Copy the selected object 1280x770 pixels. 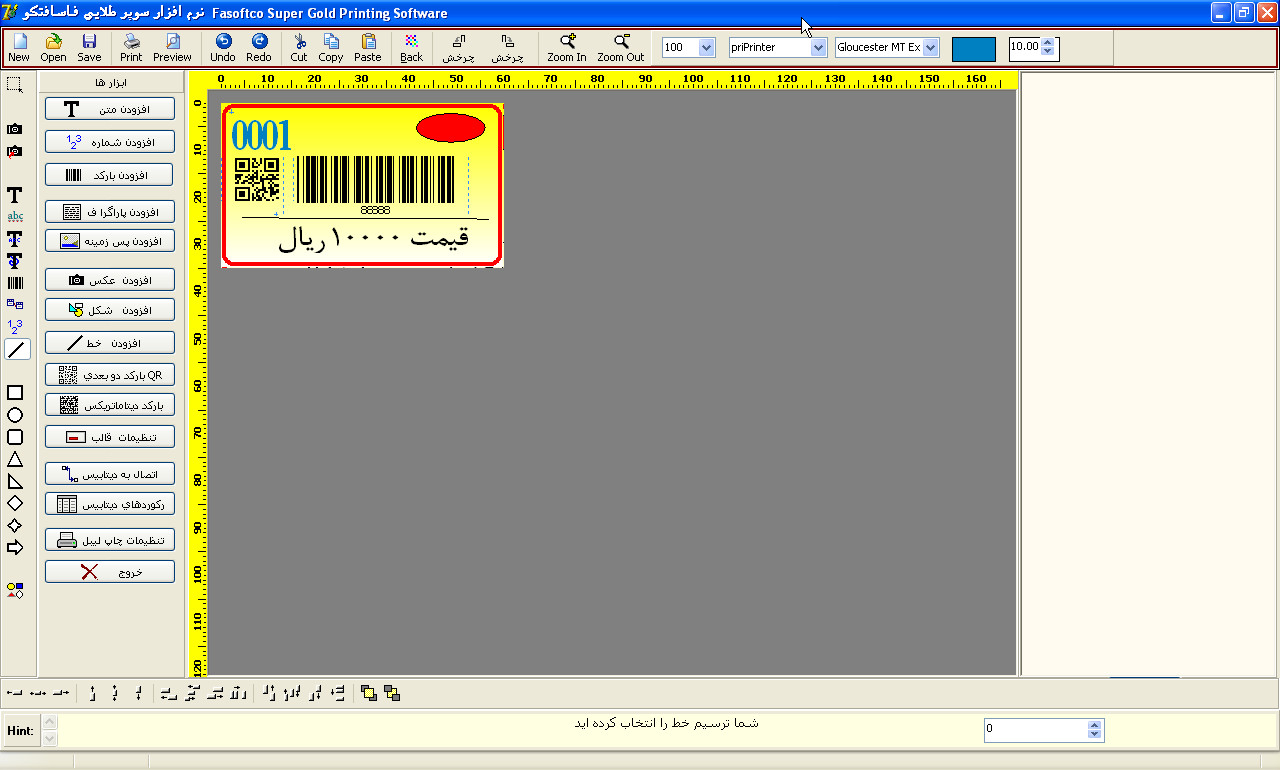[331, 48]
